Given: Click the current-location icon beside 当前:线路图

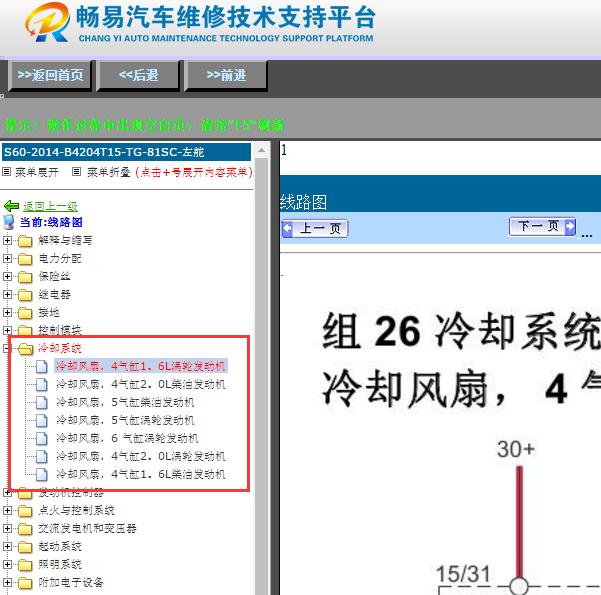Looking at the screenshot, I should coord(9,222).
